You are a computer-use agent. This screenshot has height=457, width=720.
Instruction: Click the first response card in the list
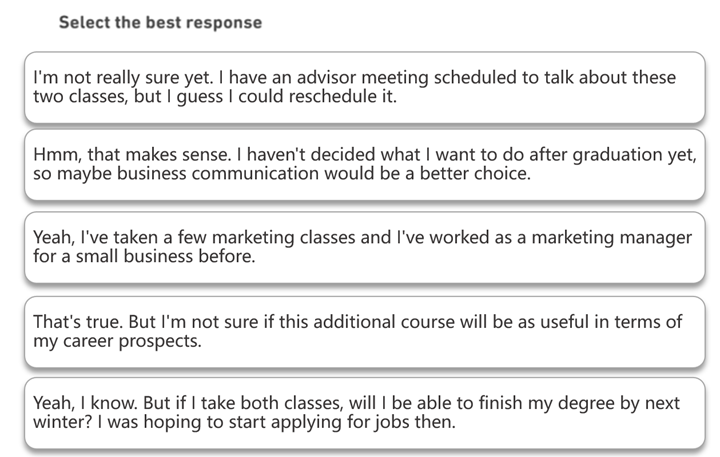click(365, 87)
